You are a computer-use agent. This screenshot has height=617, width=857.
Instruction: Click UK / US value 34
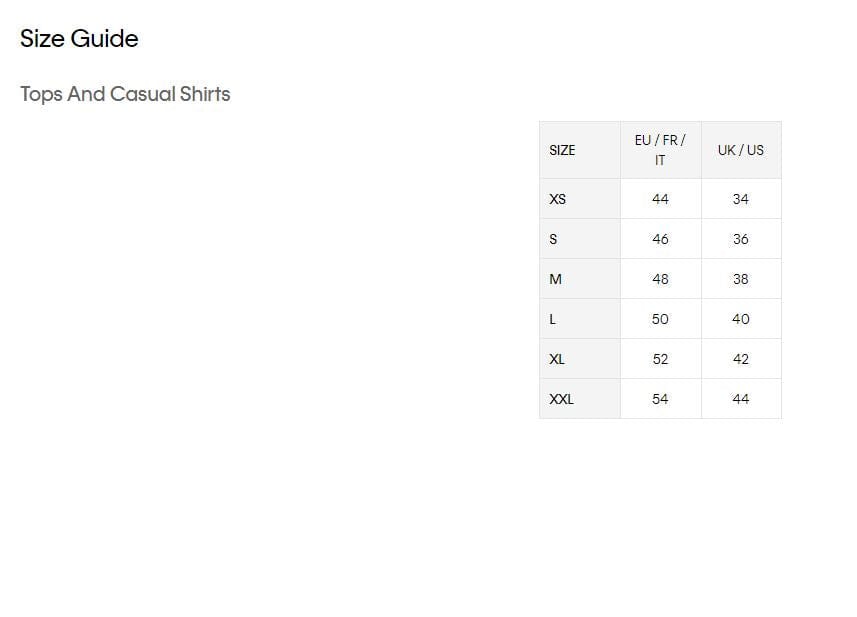[741, 199]
